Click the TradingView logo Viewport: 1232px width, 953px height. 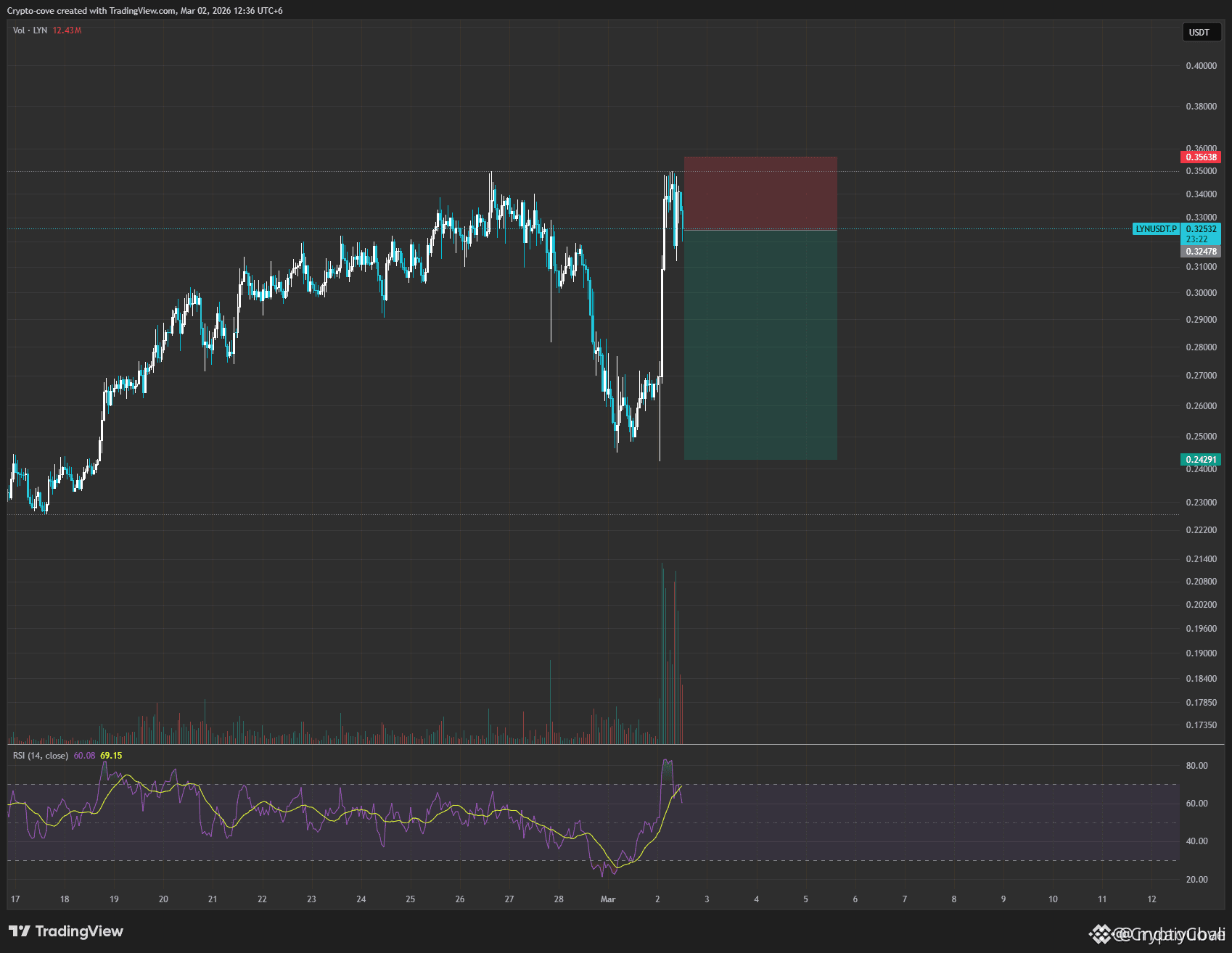coord(66,931)
